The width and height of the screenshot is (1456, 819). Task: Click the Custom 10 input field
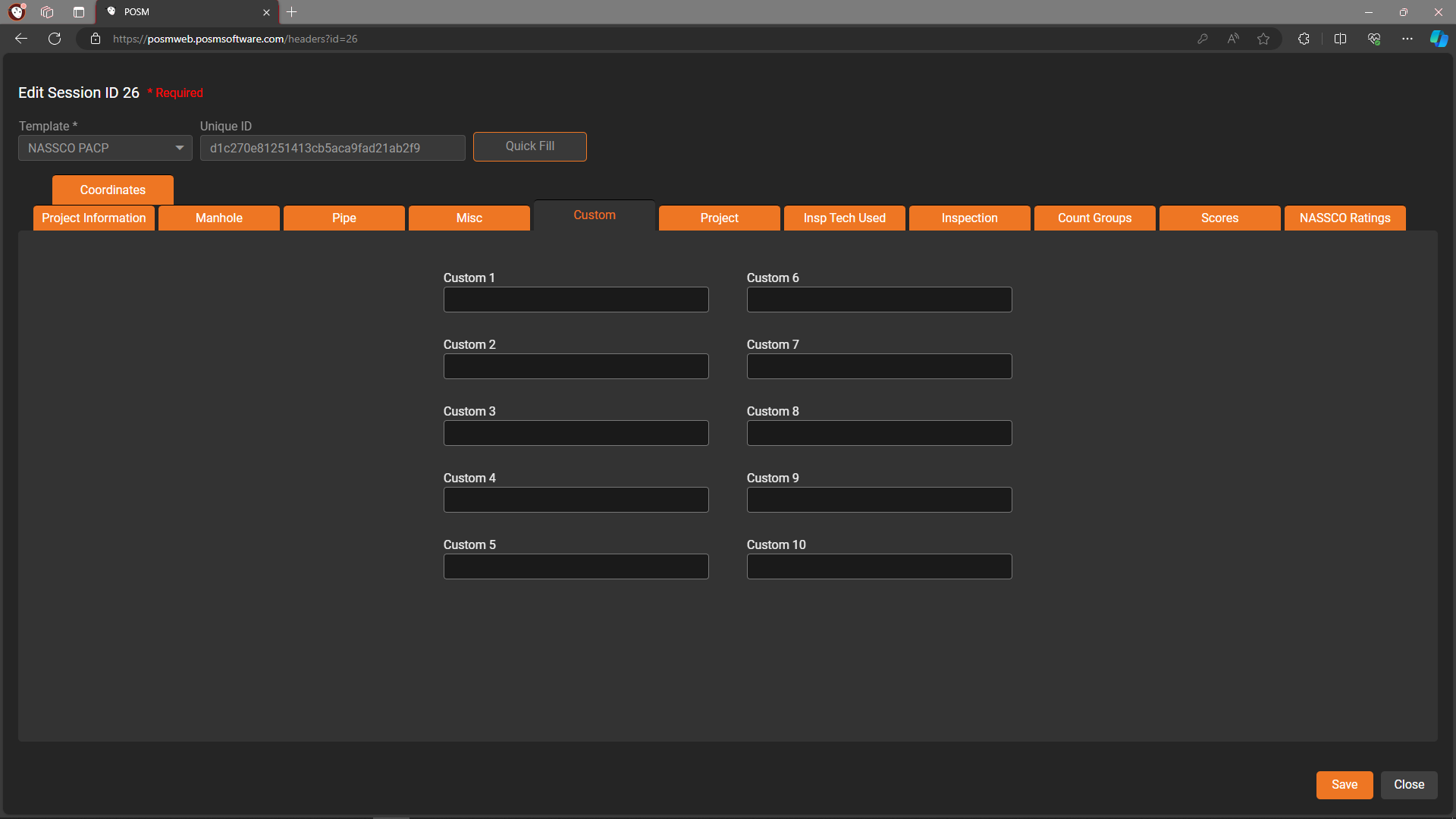[880, 566]
